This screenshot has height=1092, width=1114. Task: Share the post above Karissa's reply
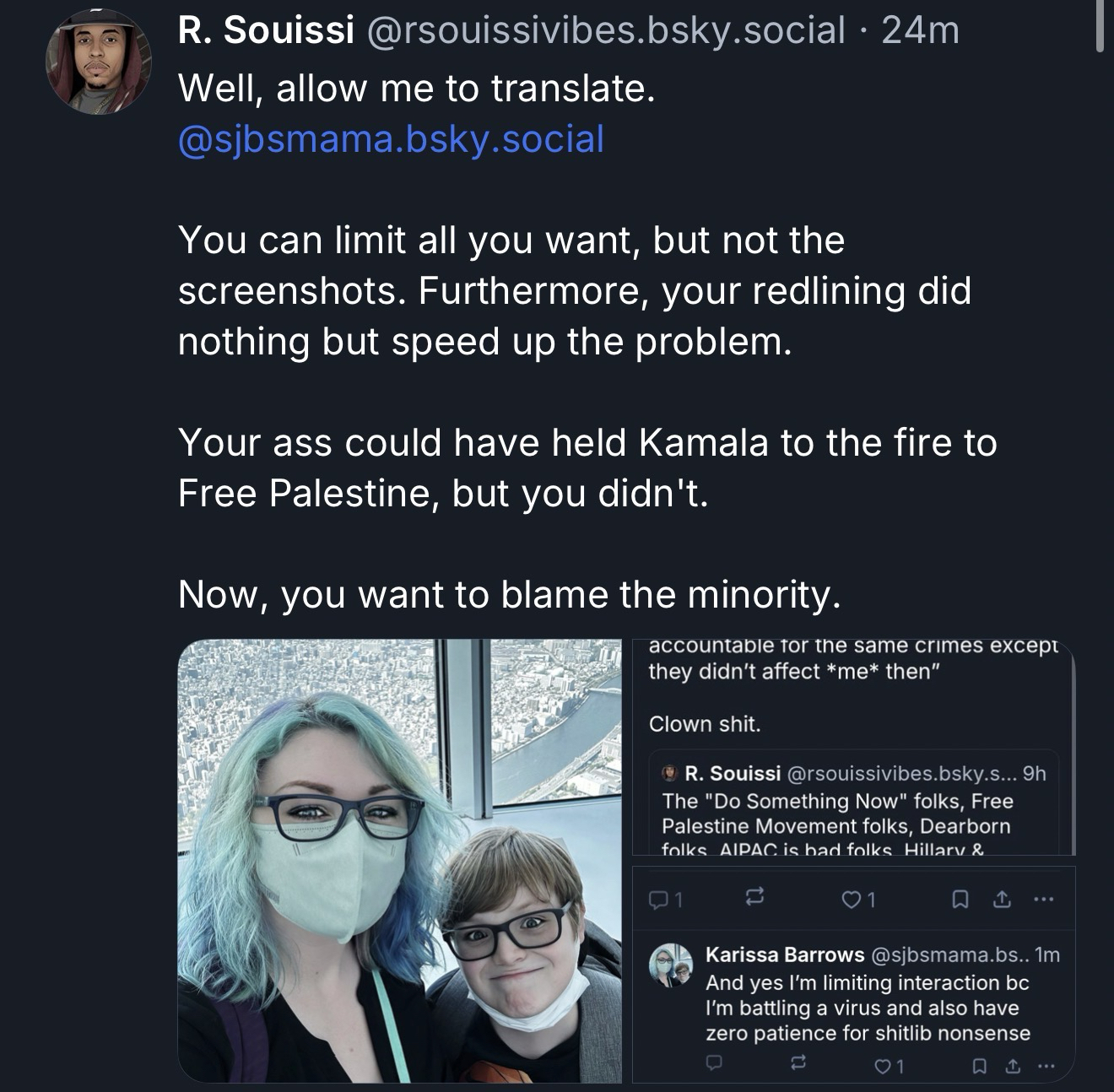click(1002, 900)
